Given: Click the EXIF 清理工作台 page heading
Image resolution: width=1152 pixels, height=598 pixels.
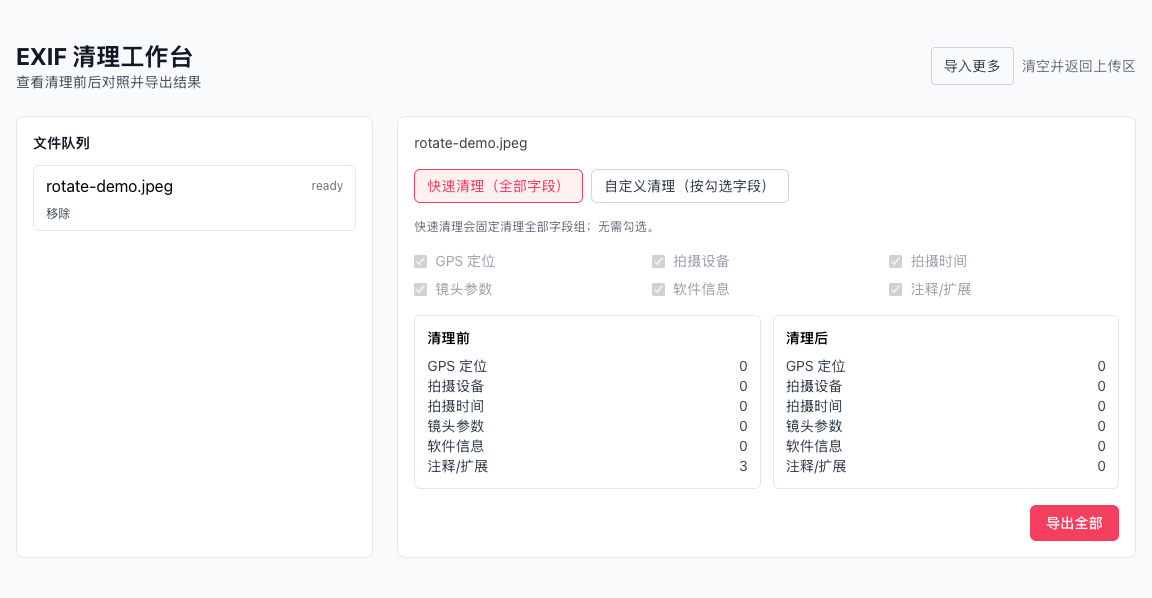Looking at the screenshot, I should pos(105,57).
